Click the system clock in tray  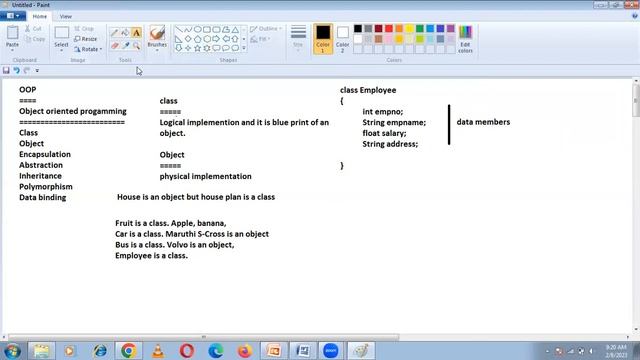pos(616,351)
